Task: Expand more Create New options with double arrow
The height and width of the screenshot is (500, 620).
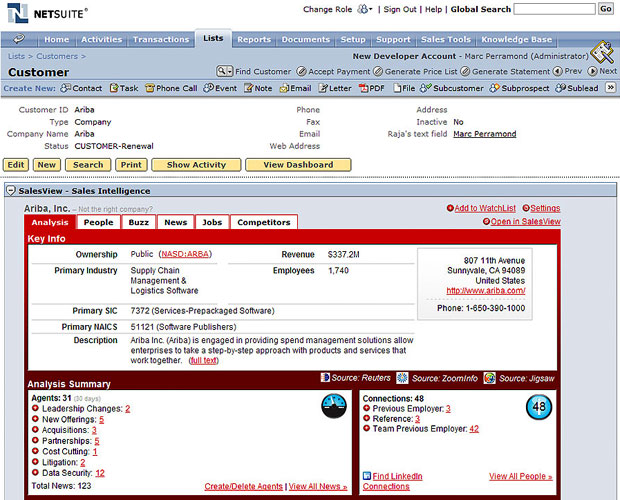Action: (x=611, y=87)
